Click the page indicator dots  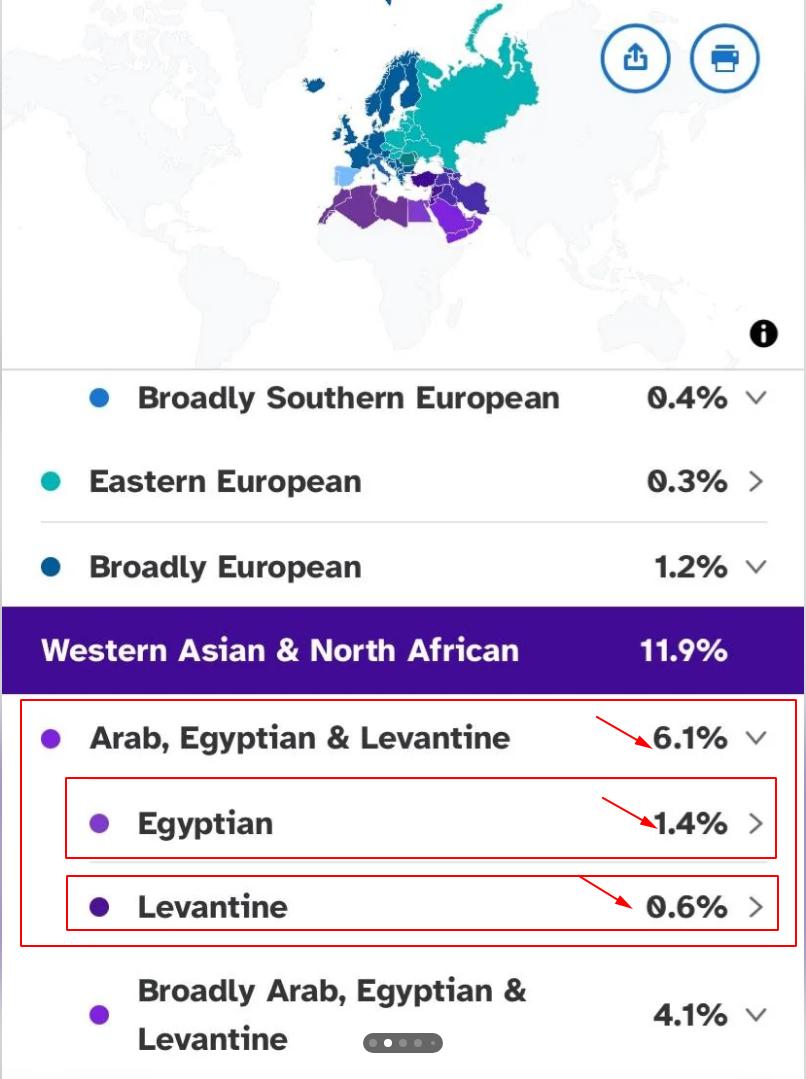click(403, 1043)
